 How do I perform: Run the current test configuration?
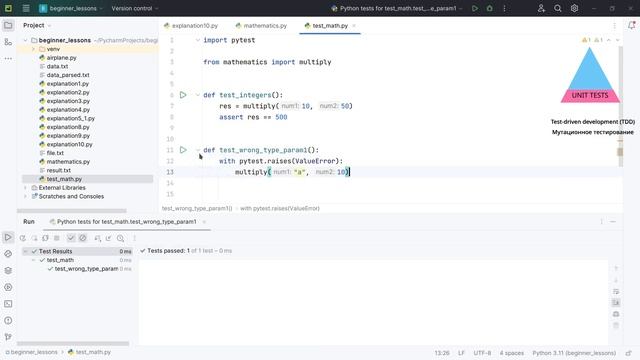click(x=475, y=8)
